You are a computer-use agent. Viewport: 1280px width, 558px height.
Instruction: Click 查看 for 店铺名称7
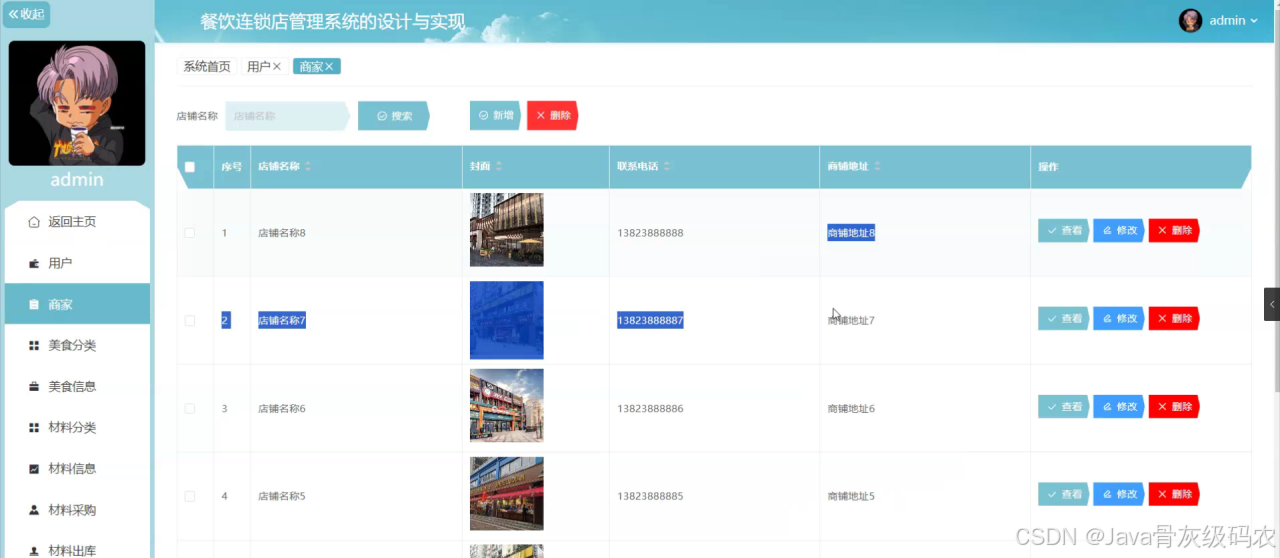coord(1064,319)
